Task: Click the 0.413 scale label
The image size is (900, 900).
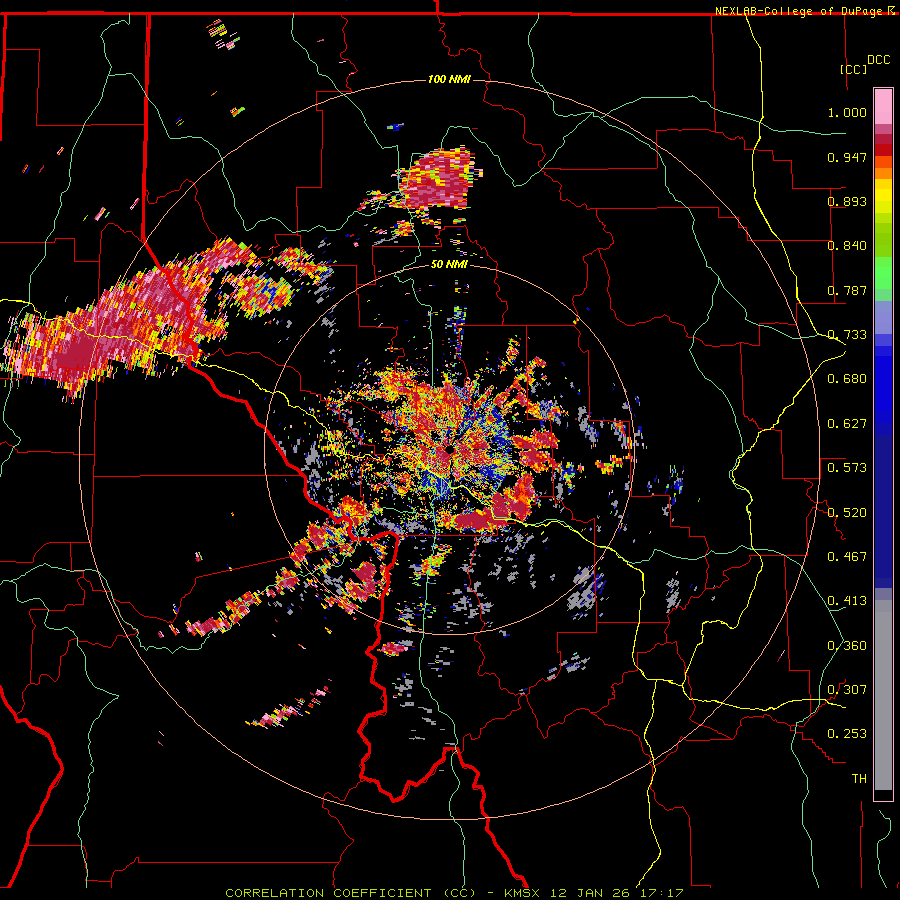Action: pos(847,601)
